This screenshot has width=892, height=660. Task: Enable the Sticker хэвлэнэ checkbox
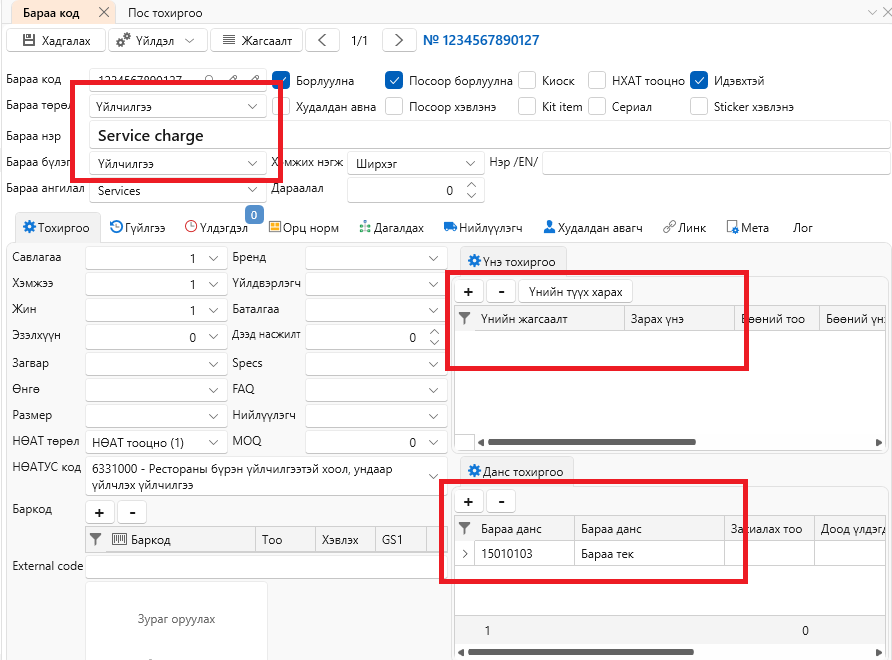pos(699,106)
